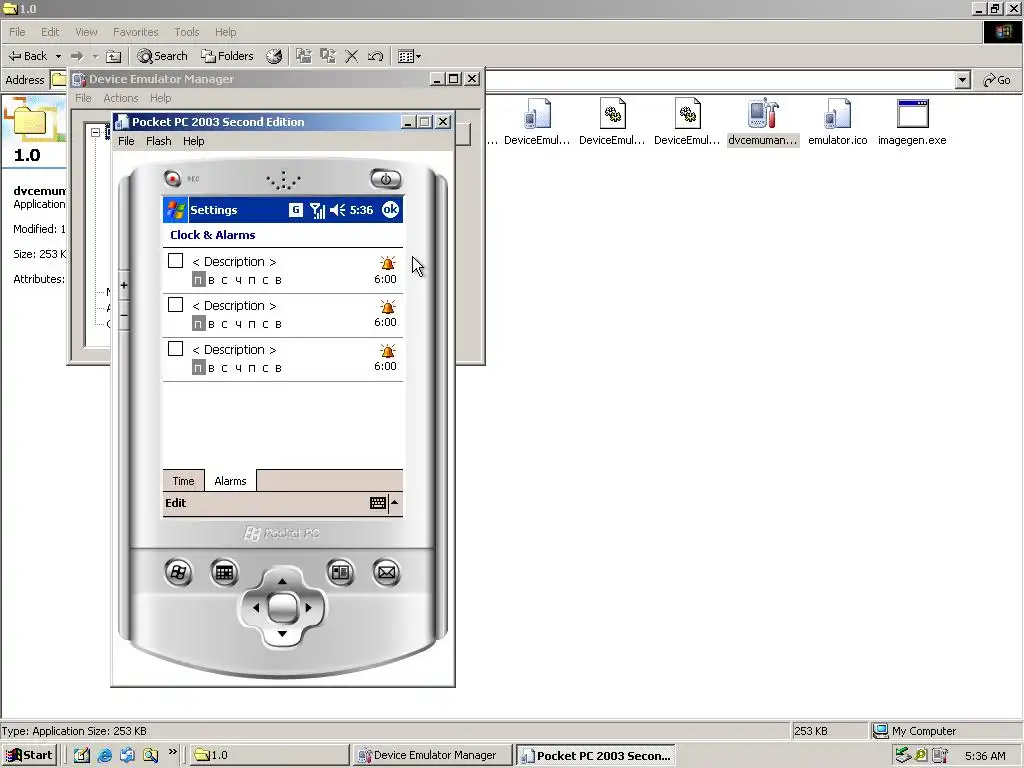The image size is (1024, 768).
Task: Launch Internet Explorer from Quick Launch
Action: click(104, 755)
